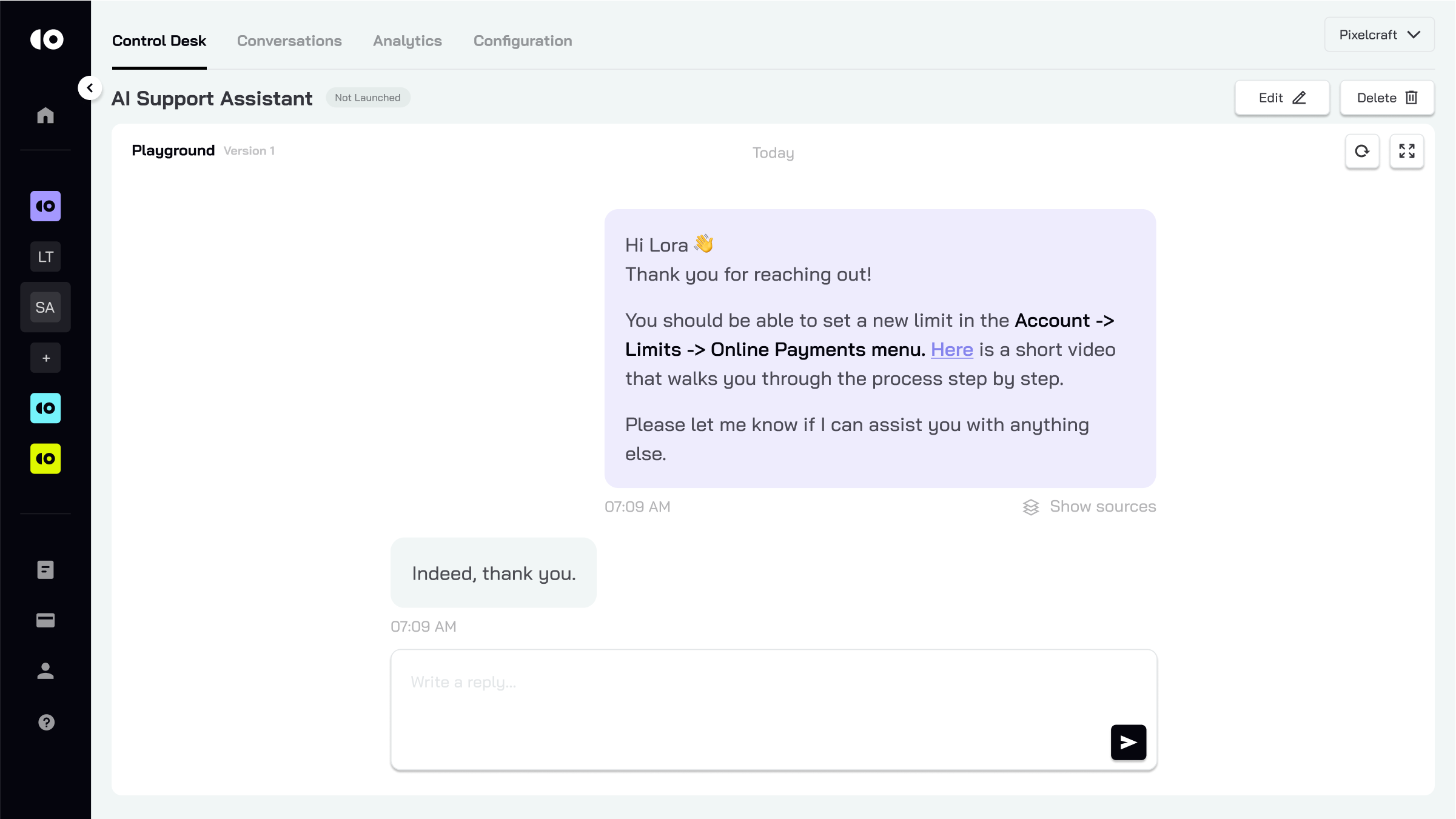Send the reply with the send arrow
This screenshot has width=1456, height=819.
1128,742
